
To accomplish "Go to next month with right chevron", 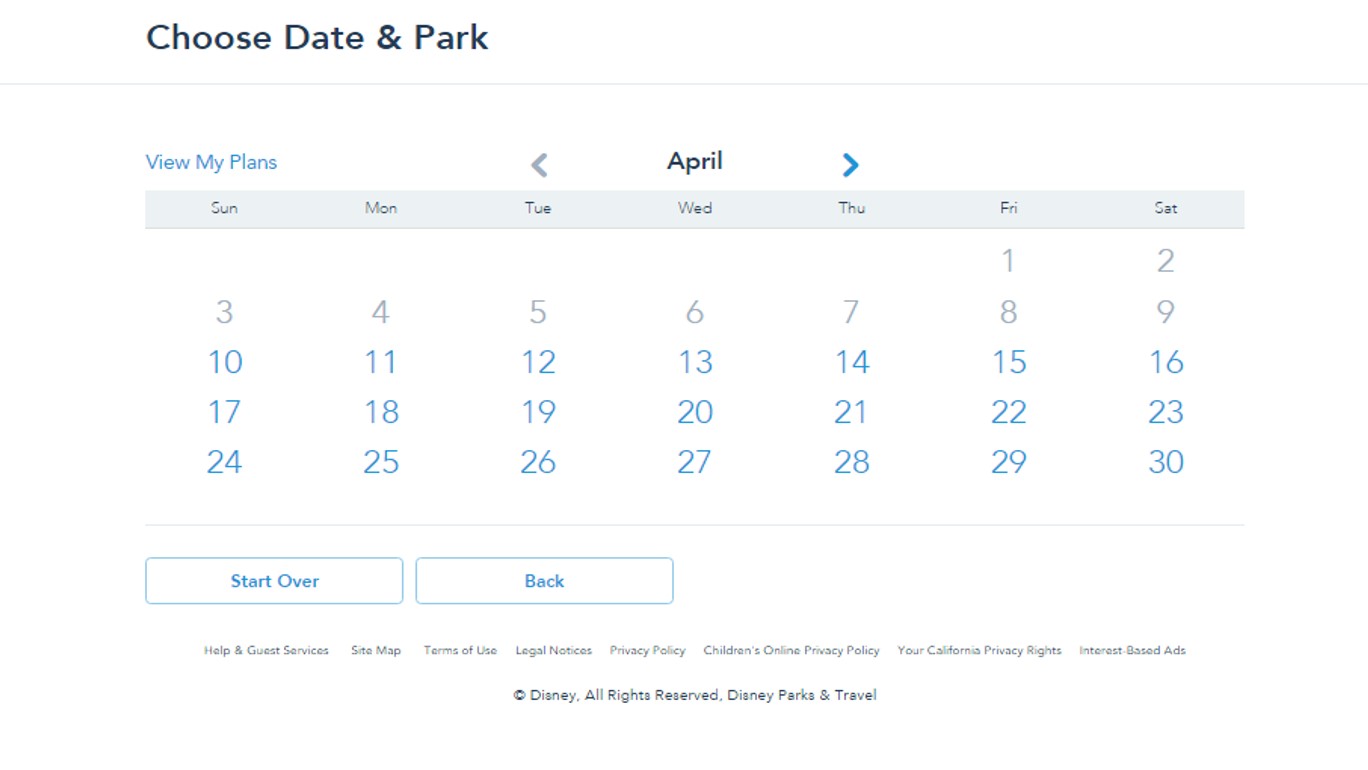I will 850,165.
